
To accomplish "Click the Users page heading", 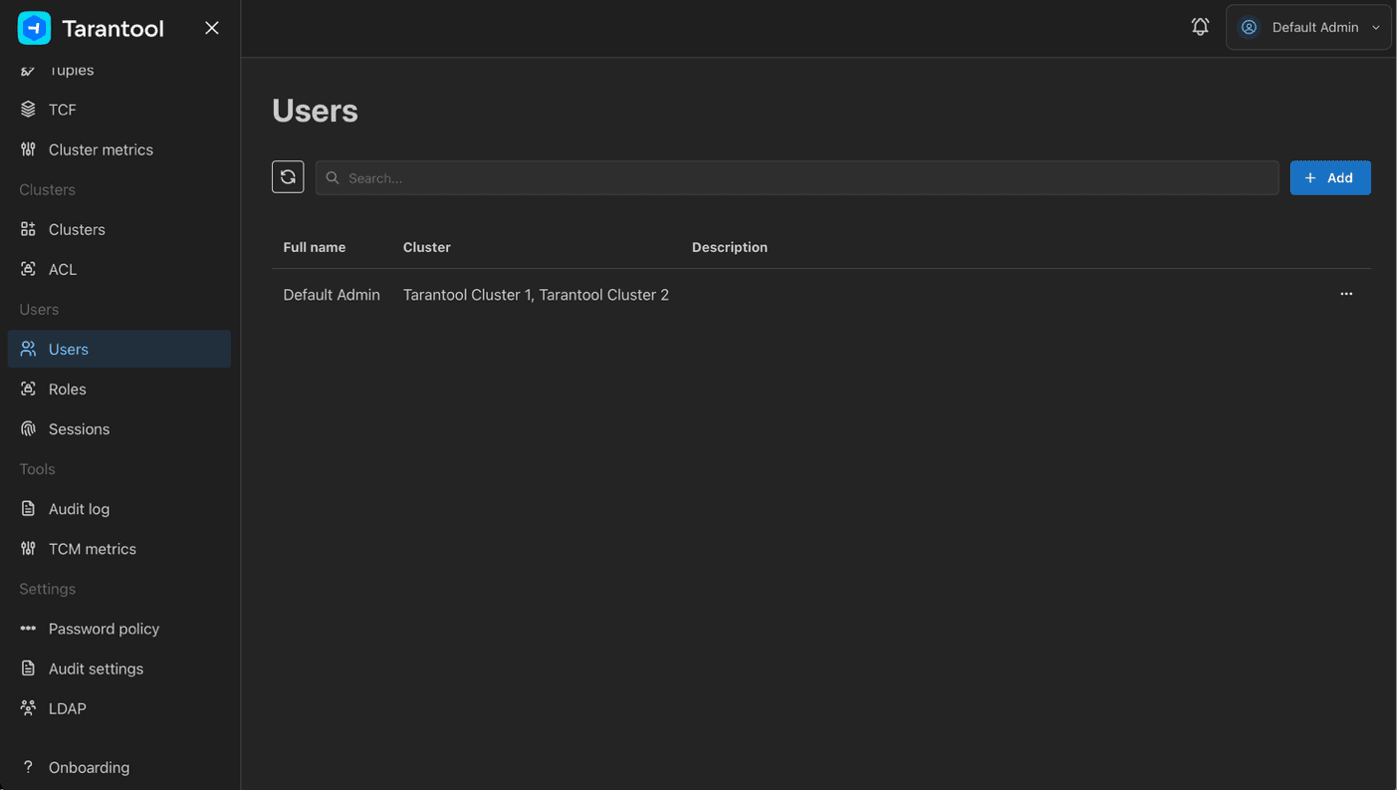I will pyautogui.click(x=315, y=111).
